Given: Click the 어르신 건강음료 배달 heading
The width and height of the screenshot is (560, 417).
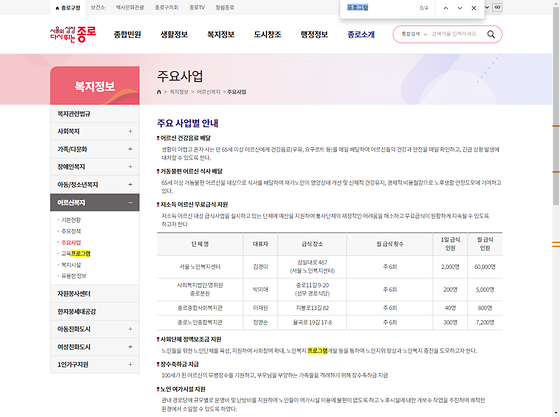Looking at the screenshot, I should tap(185, 138).
